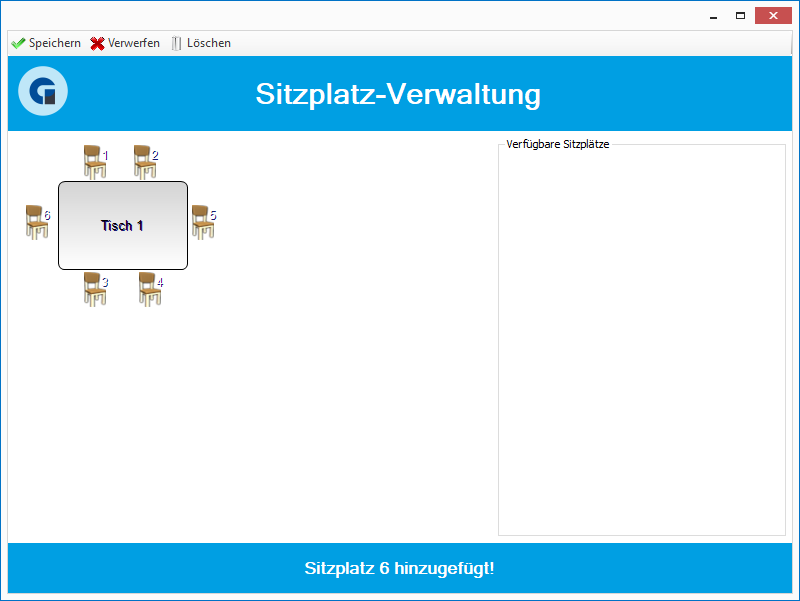Click the Sitzplatz-Verwaltung header title

point(398,94)
